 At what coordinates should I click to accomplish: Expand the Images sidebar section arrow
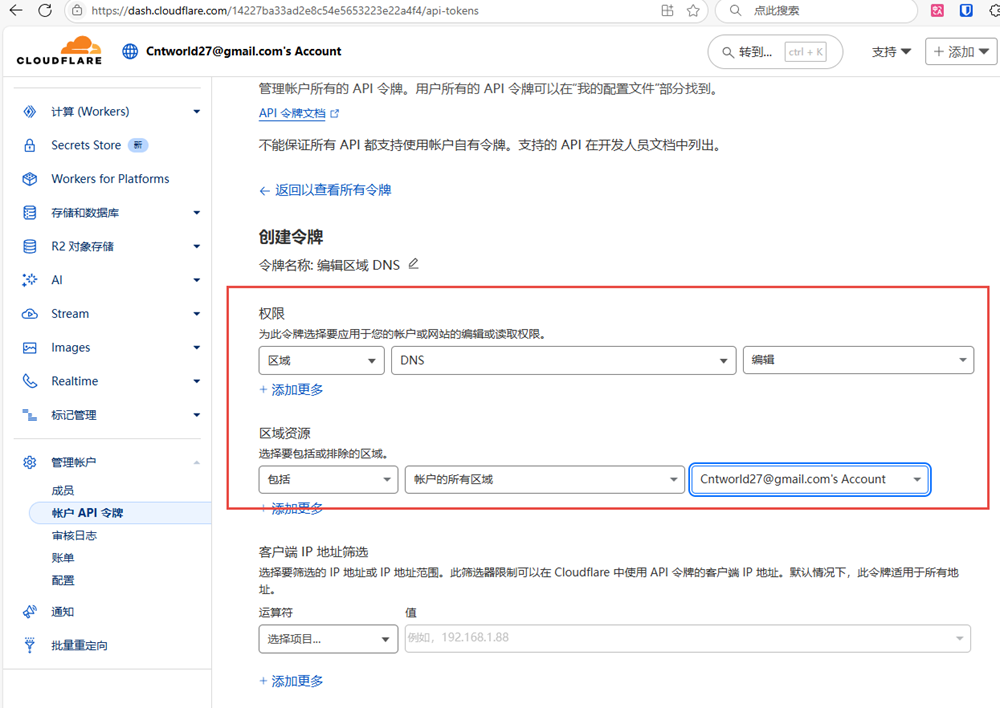point(196,348)
